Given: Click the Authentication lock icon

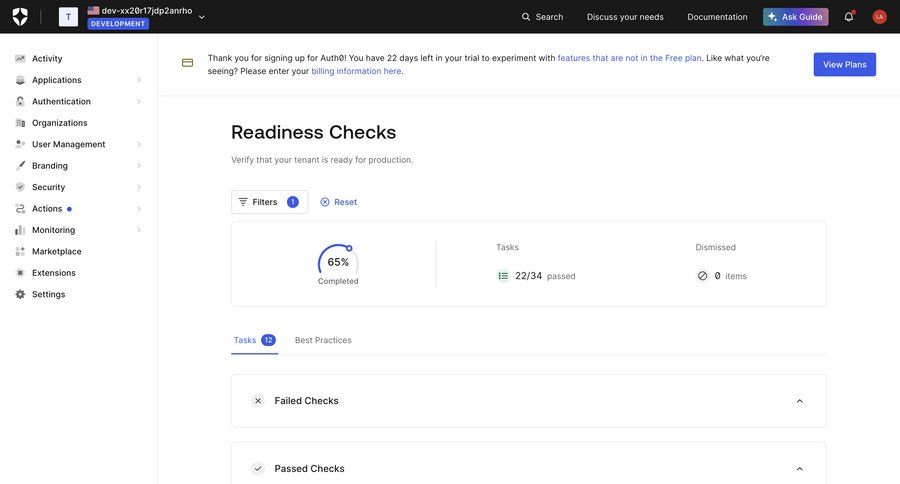Looking at the screenshot, I should point(20,101).
